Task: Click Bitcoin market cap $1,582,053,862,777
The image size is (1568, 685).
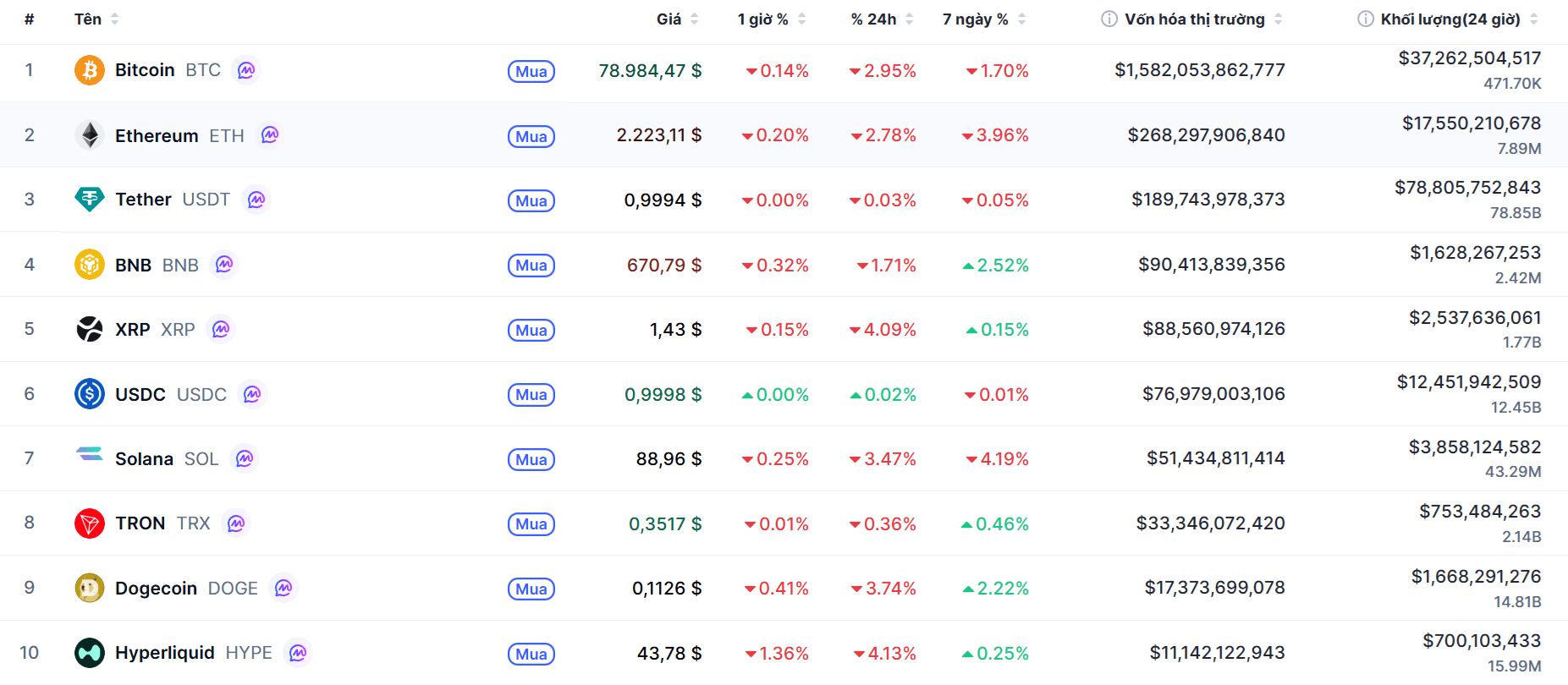Action: pos(1200,70)
